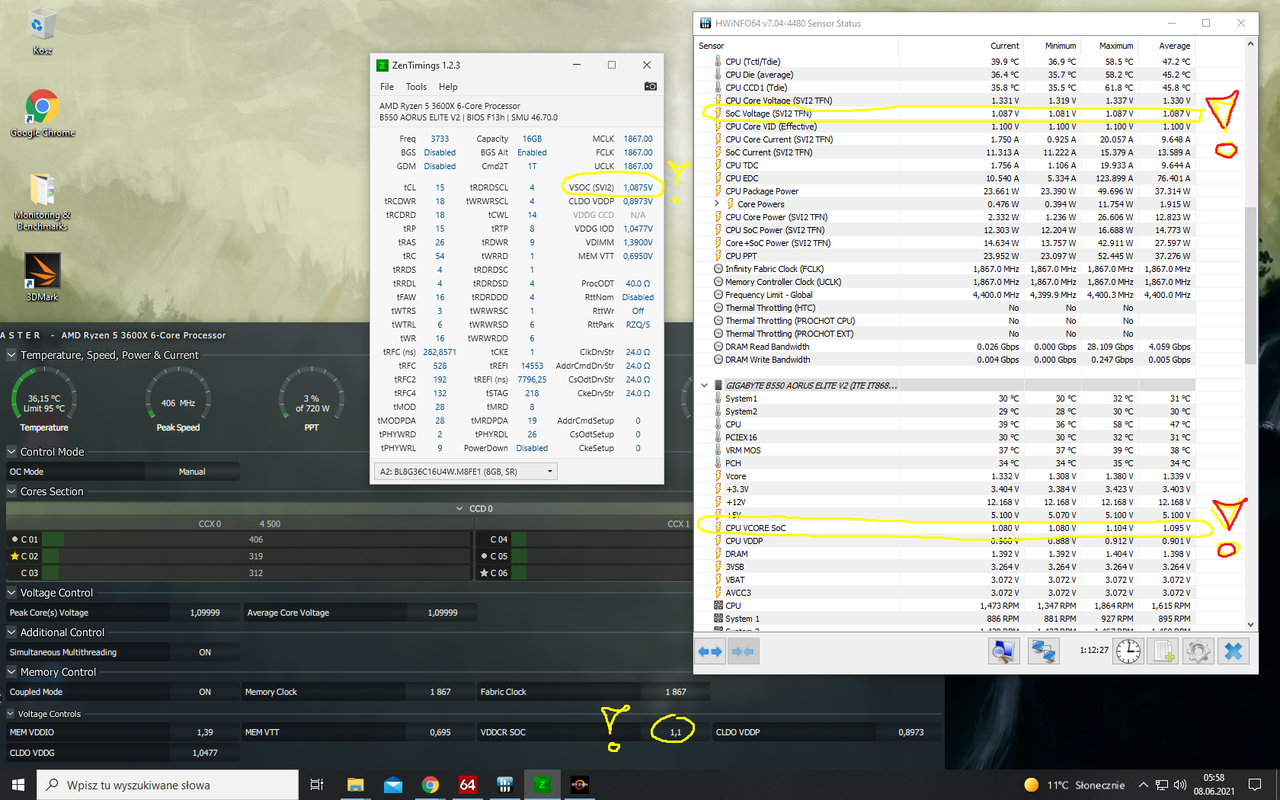Open Monitoring & Benchmarks desktop folder

[42, 201]
